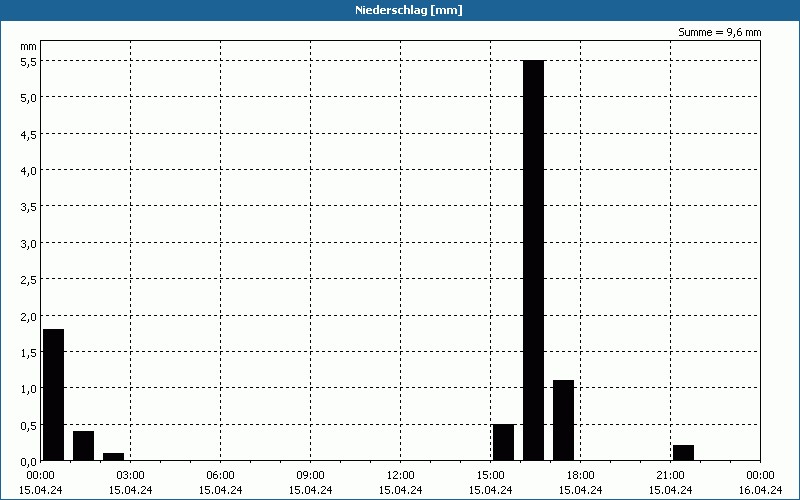Click the 0,2 mm bar after 21:00
Screen dimensions: 800x500
683,453
